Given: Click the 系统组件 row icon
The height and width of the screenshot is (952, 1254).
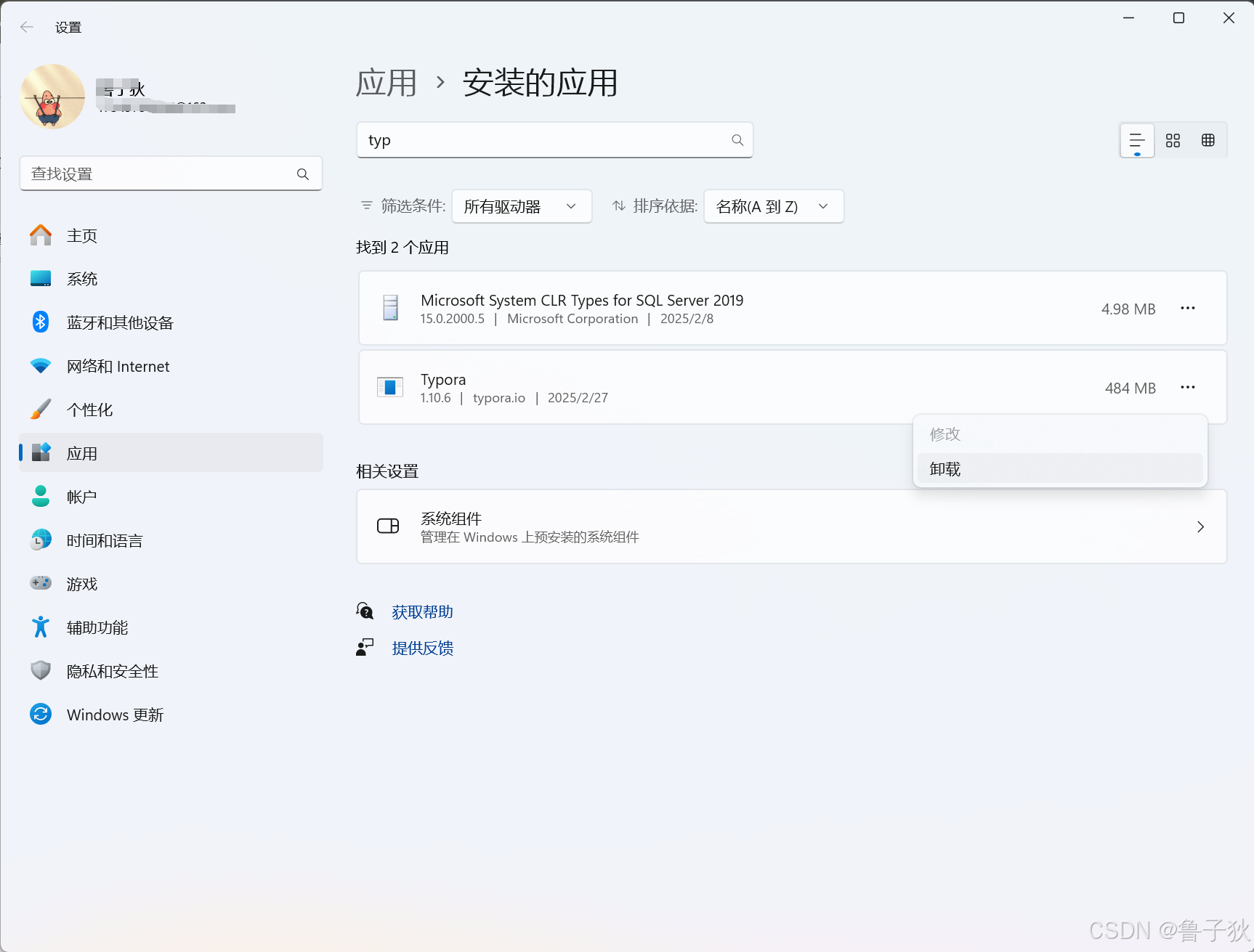Looking at the screenshot, I should click(388, 526).
